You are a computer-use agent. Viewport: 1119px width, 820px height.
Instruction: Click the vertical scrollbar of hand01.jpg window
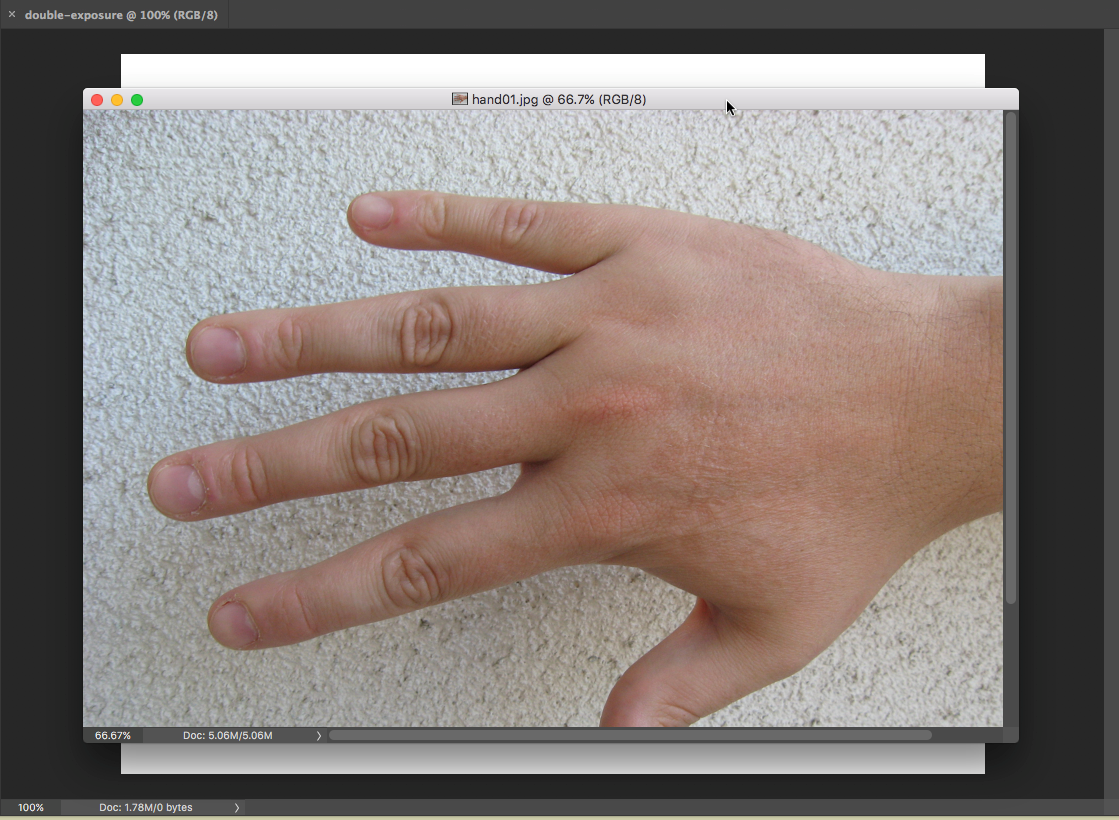click(1010, 360)
